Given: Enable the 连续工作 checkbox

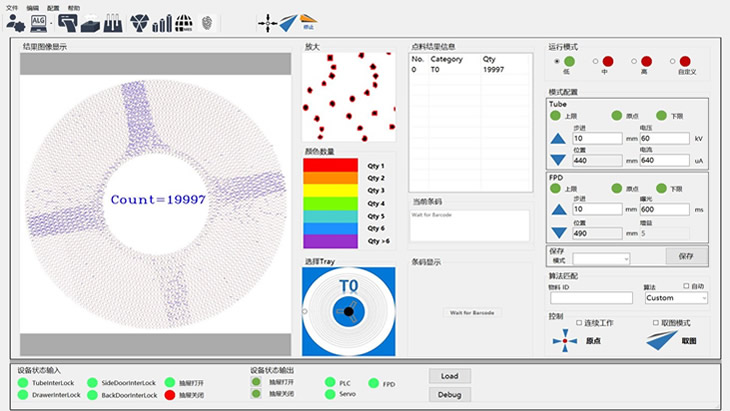Looking at the screenshot, I should tap(579, 323).
